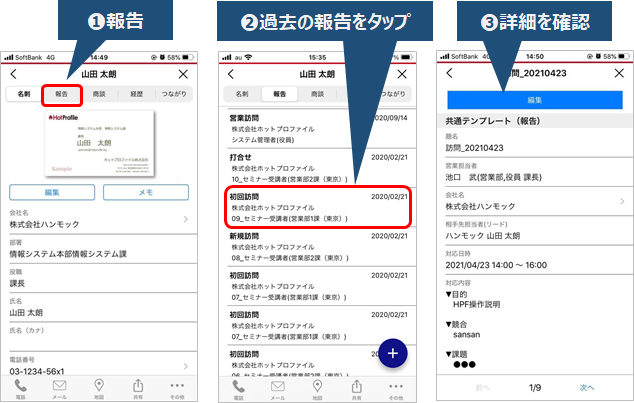Tap mail icon in second screen bottom bar

tap(278, 389)
